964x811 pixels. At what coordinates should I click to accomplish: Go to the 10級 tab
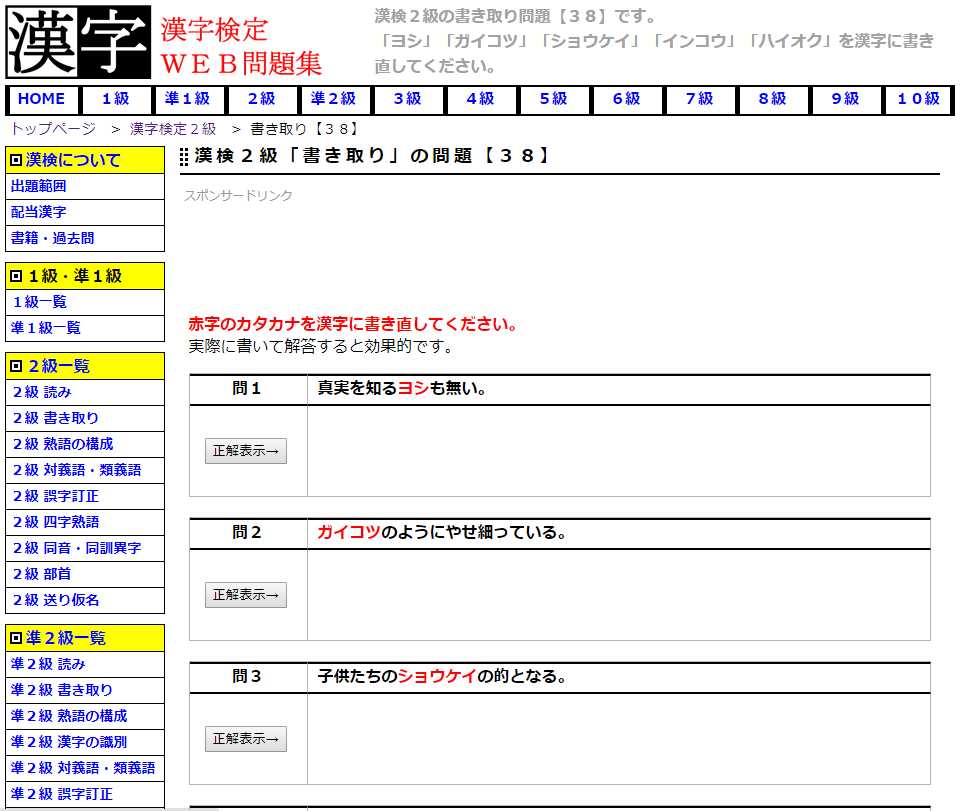[919, 99]
